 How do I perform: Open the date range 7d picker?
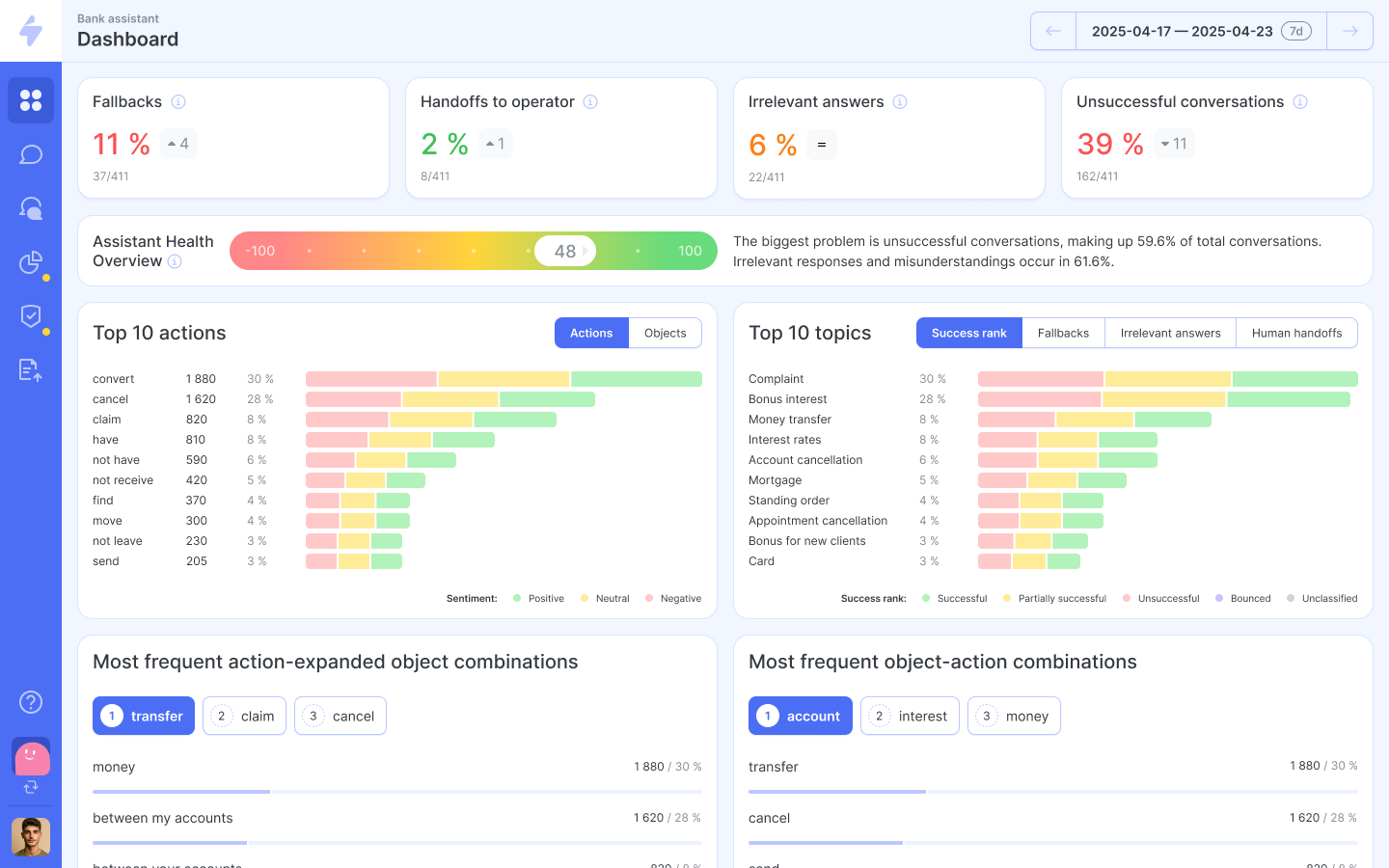click(x=1201, y=31)
